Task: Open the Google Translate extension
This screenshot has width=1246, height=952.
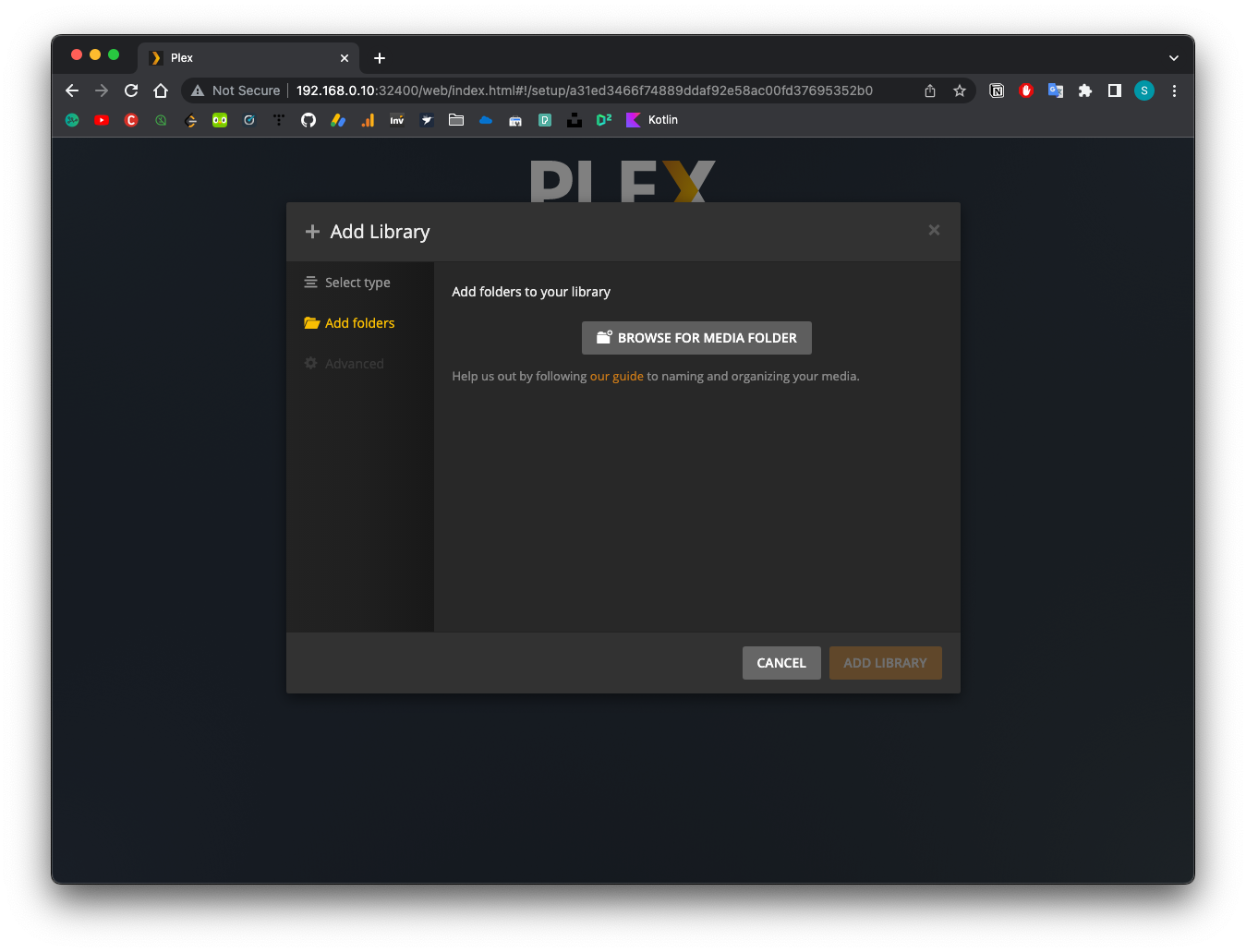Action: coord(1056,90)
